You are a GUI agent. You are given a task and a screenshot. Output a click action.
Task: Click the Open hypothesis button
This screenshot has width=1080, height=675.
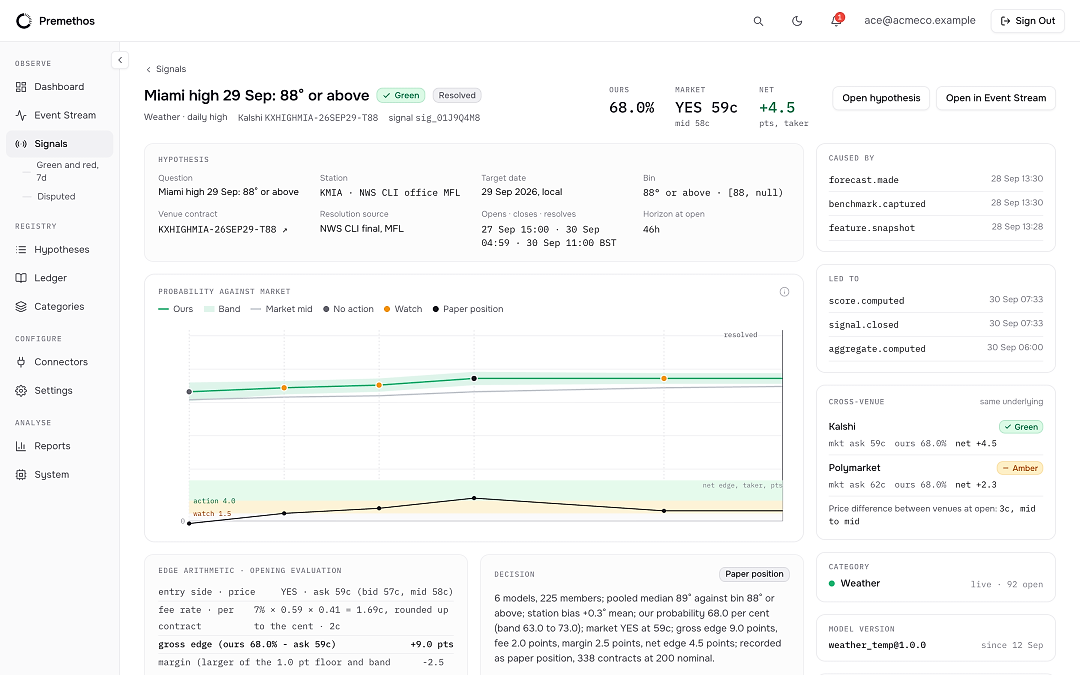tap(881, 98)
